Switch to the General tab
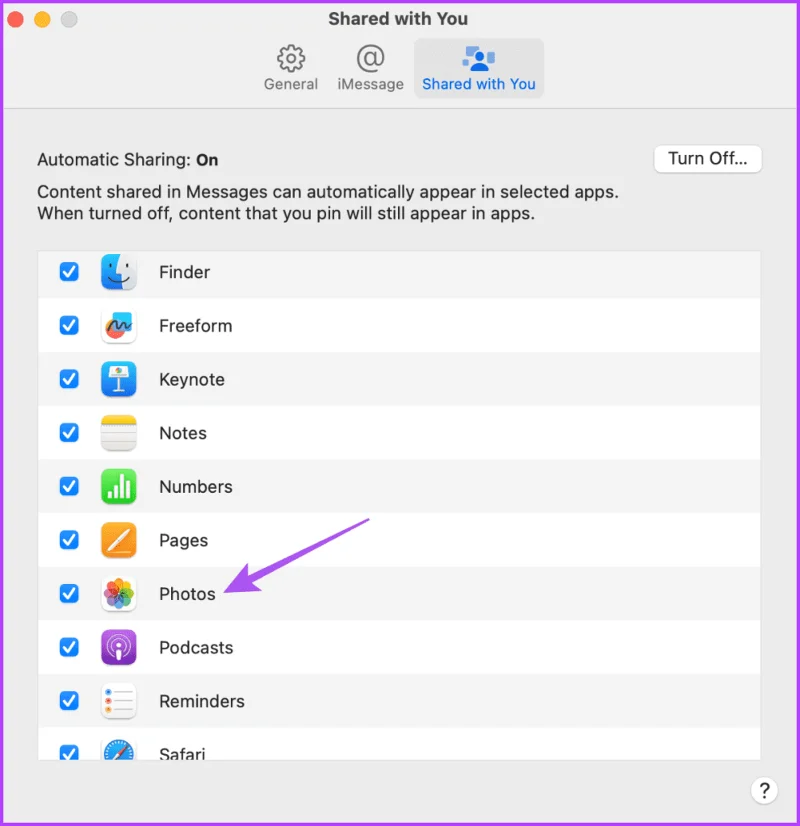Viewport: 800px width, 826px height. click(291, 68)
